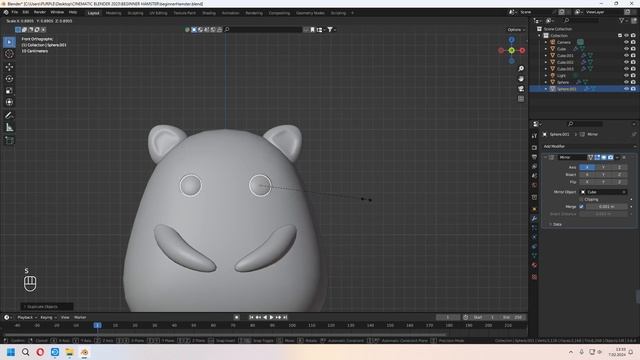
Task: Open the Options dropdown in viewport
Action: point(516,30)
